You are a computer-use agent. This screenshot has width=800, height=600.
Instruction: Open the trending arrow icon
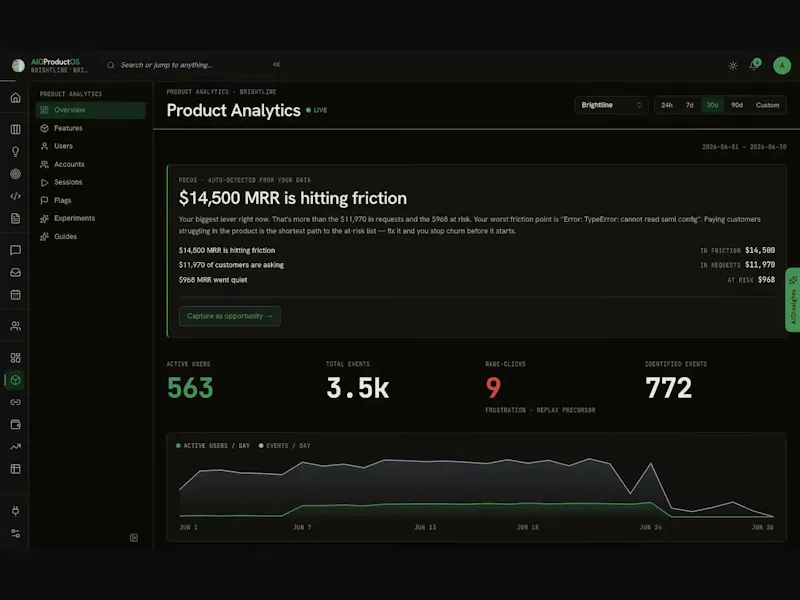tap(16, 446)
